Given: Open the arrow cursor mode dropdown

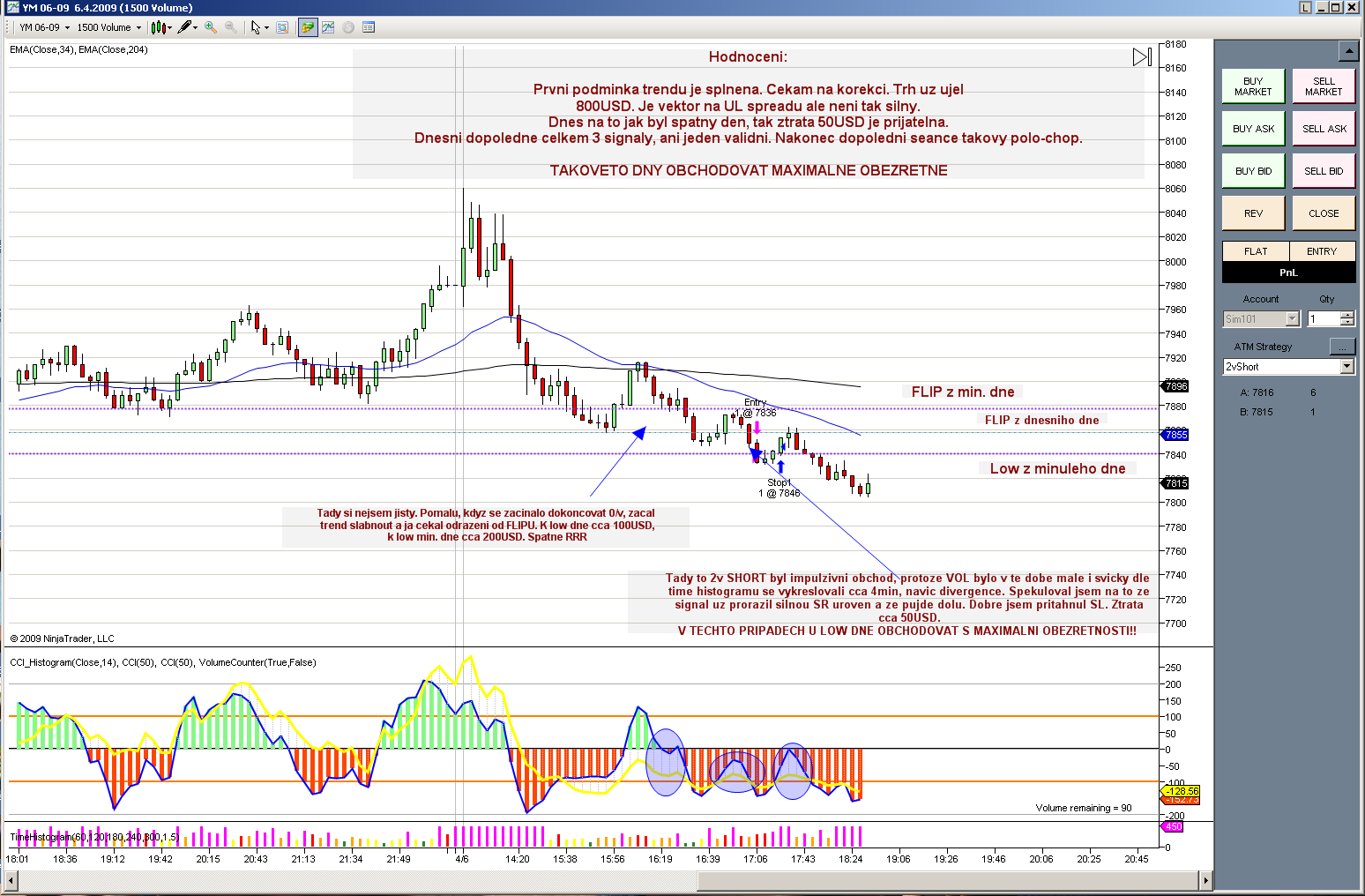Looking at the screenshot, I should coord(259,27).
